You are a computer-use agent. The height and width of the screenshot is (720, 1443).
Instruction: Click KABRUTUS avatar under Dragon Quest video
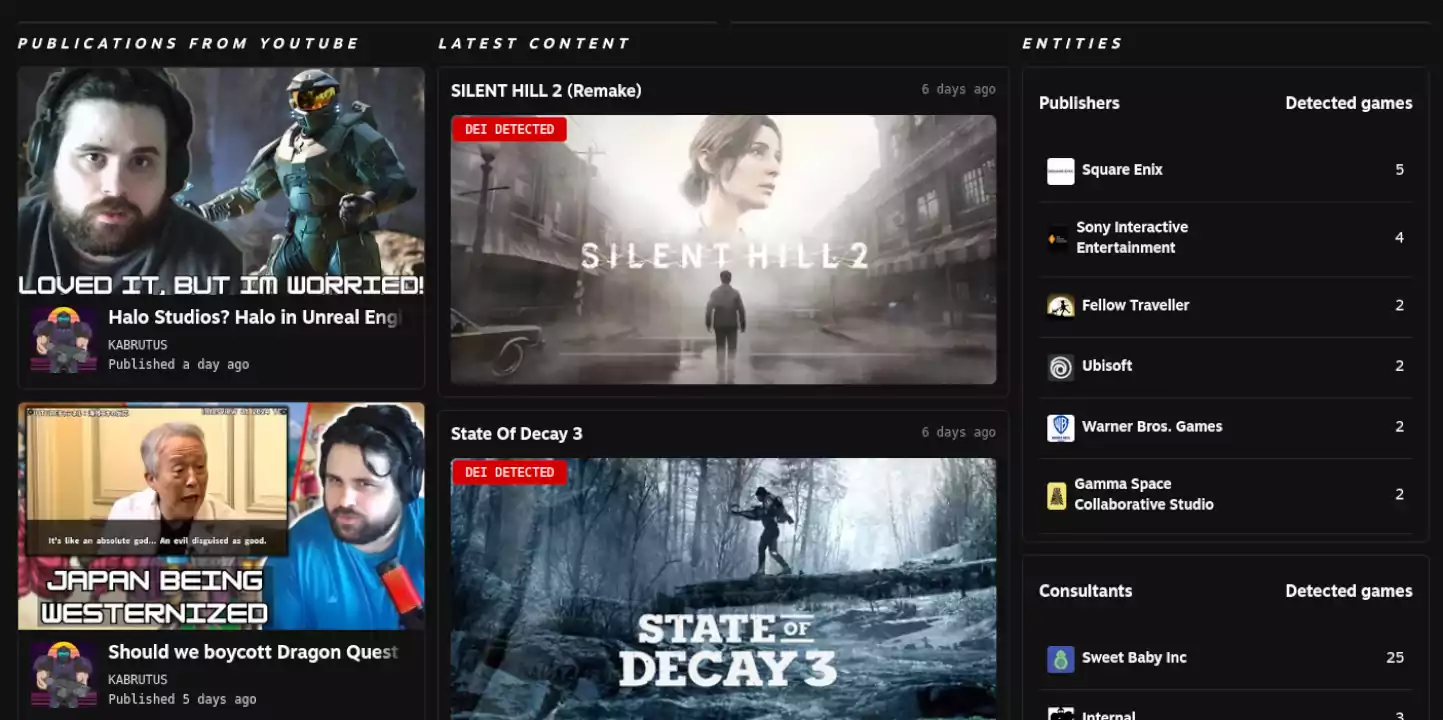(x=63, y=675)
